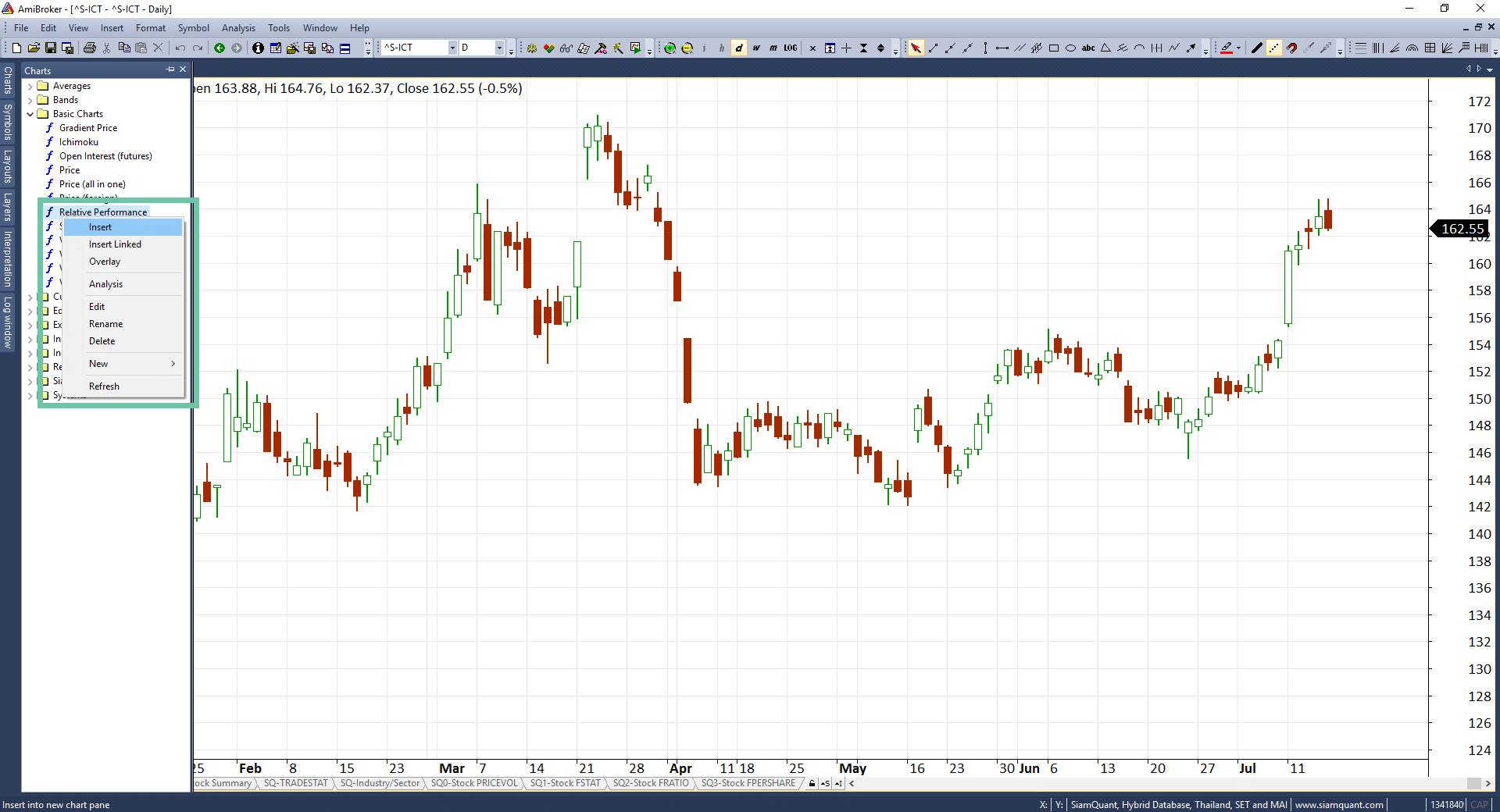The height and width of the screenshot is (812, 1500).
Task: Toggle the LOG scale button
Action: (x=791, y=48)
